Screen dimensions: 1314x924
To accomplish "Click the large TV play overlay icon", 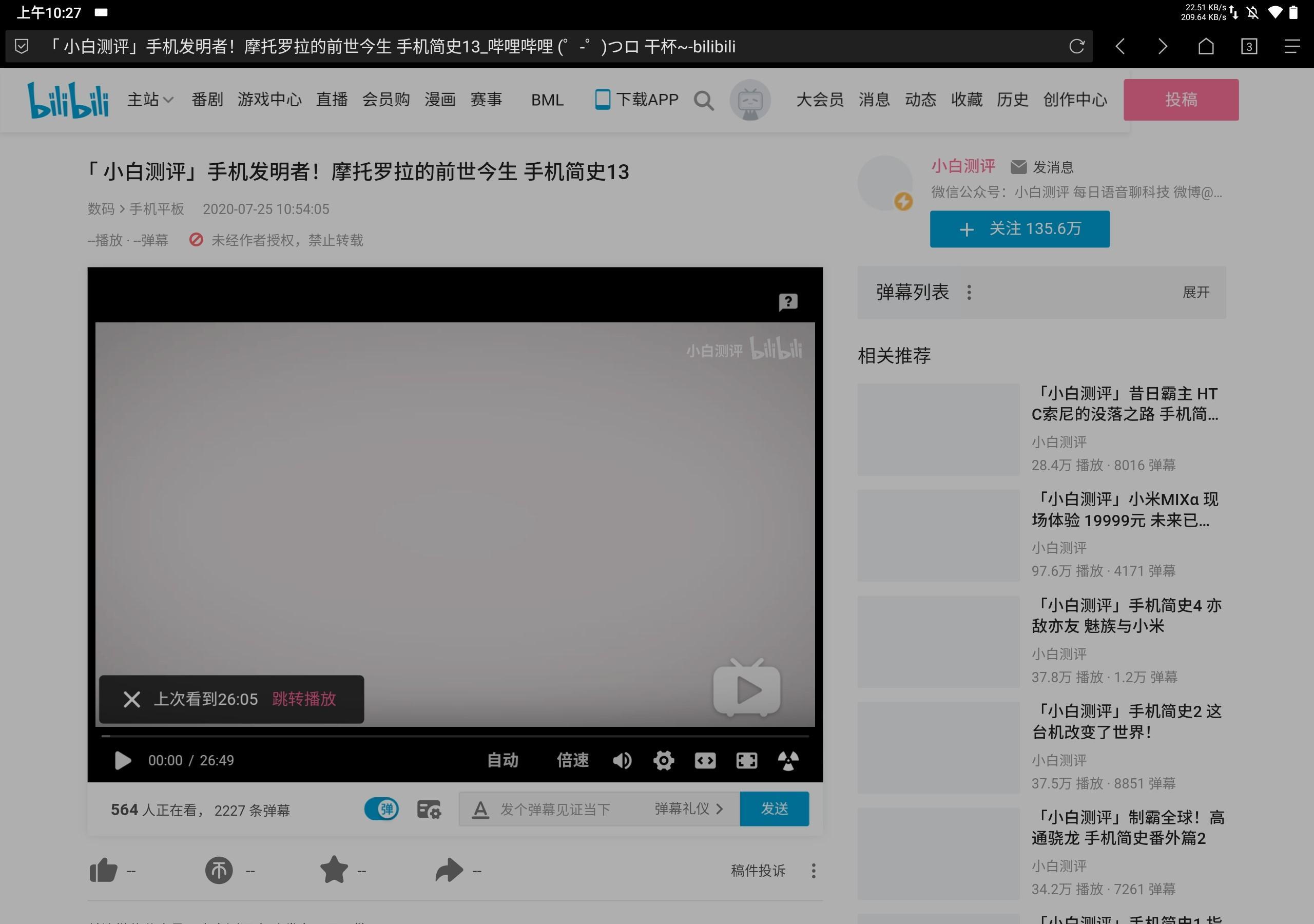I will (746, 687).
